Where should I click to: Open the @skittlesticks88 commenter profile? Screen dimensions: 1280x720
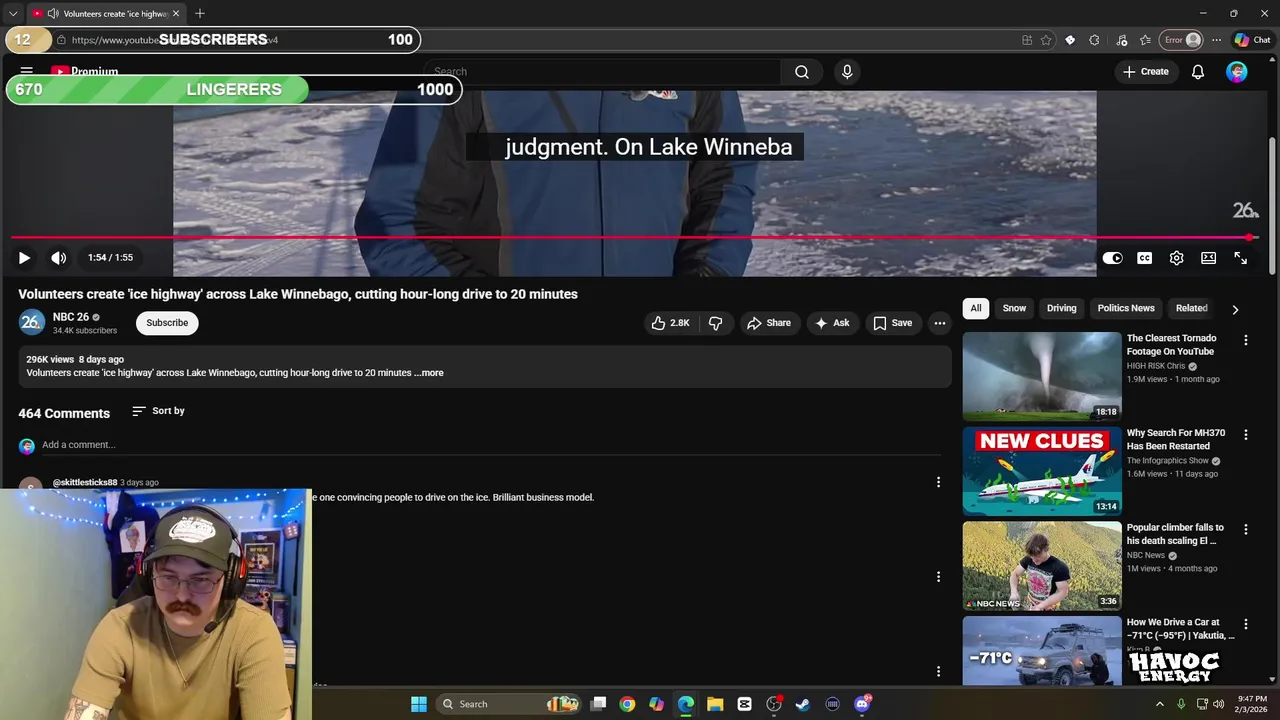point(85,482)
